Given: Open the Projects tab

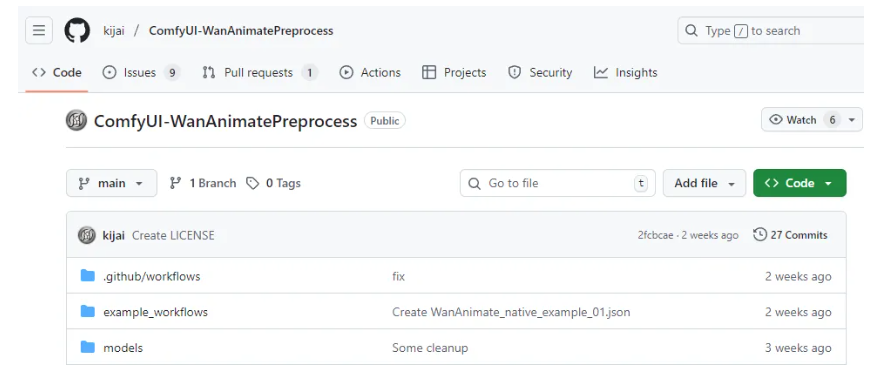Looking at the screenshot, I should click(454, 73).
